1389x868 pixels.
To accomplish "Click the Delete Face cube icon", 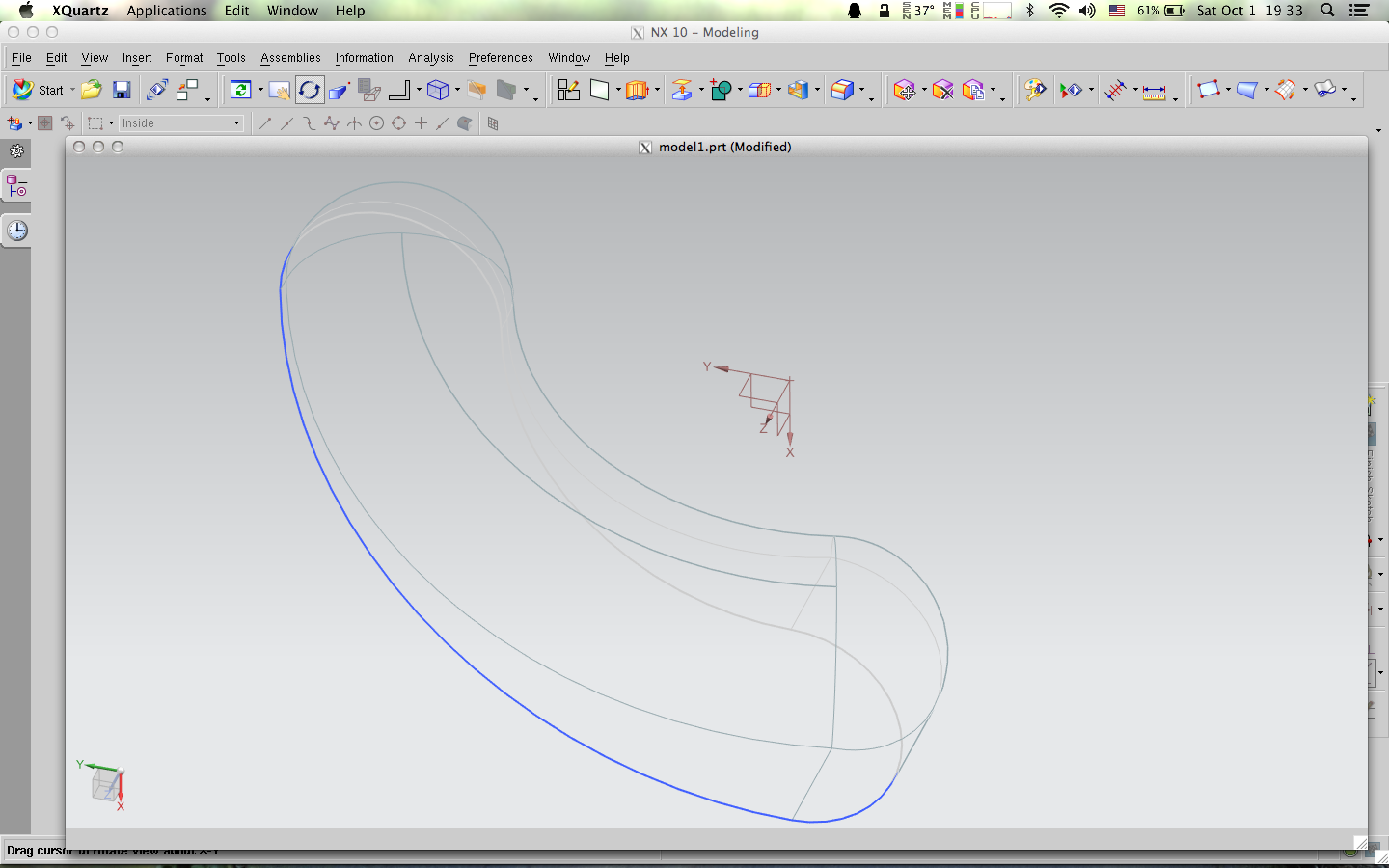I will (x=942, y=90).
